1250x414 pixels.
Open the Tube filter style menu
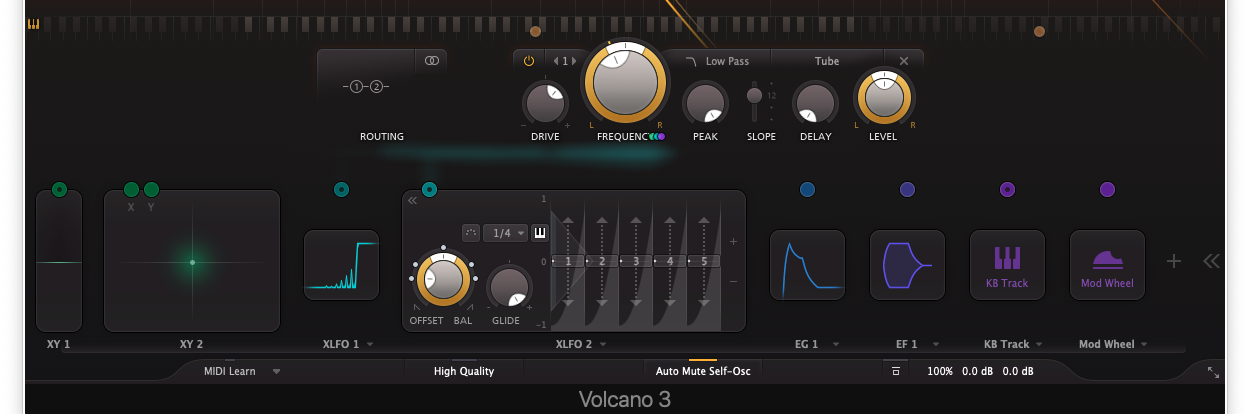pos(827,61)
